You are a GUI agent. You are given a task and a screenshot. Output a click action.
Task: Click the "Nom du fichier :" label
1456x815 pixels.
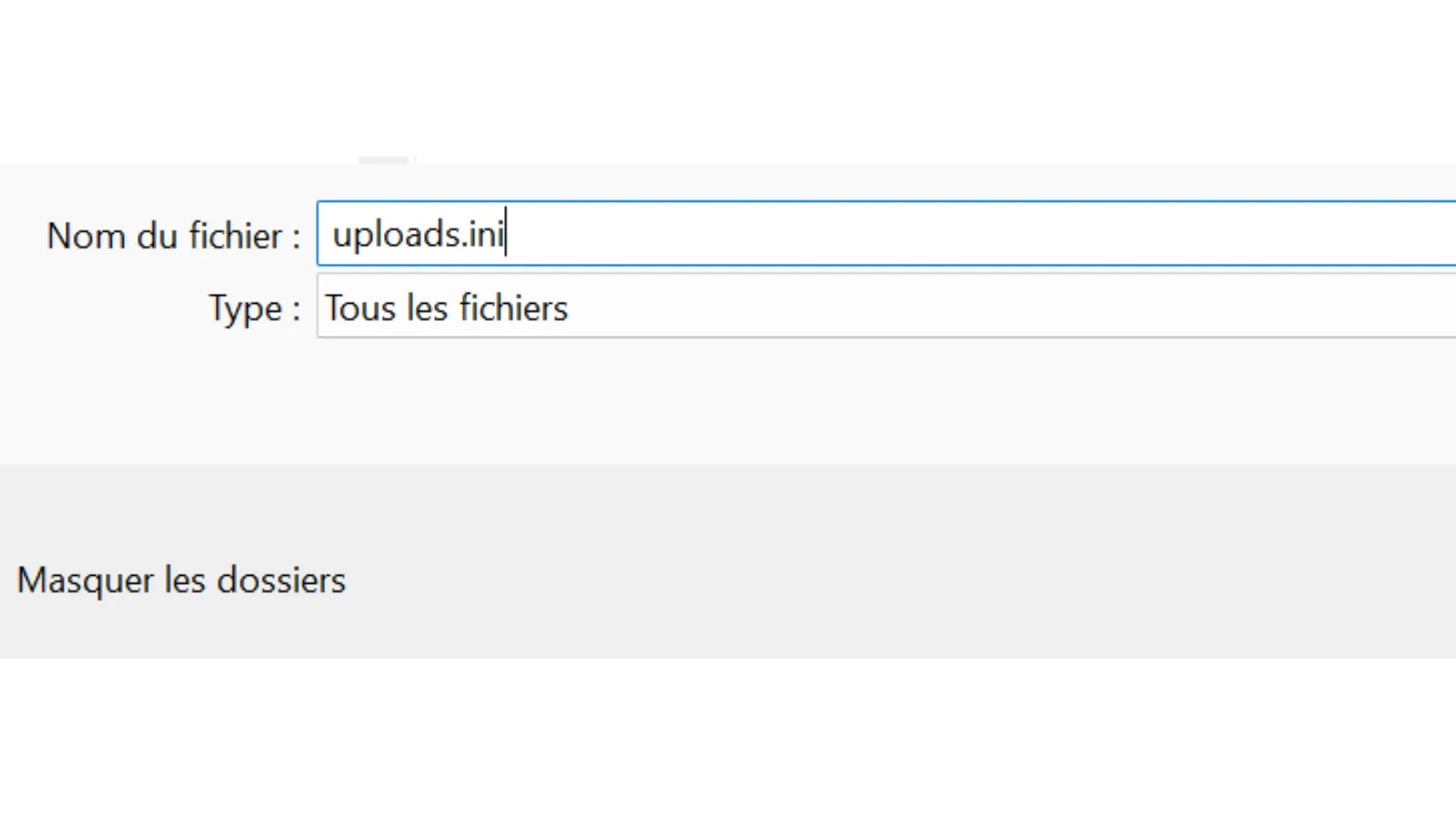tap(173, 236)
